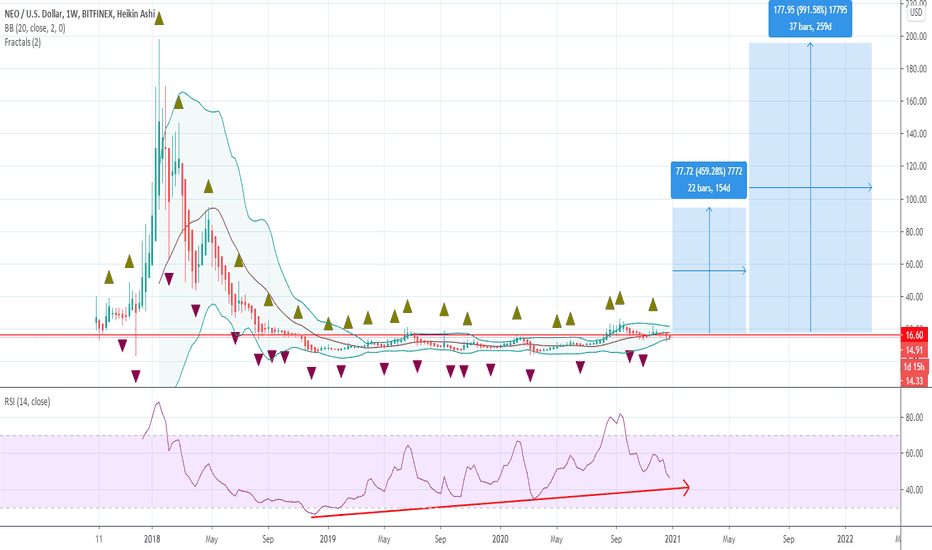Select the BB (20, close, 2, 0) indicator legend
This screenshot has width=932, height=550.
pyautogui.click(x=34, y=28)
